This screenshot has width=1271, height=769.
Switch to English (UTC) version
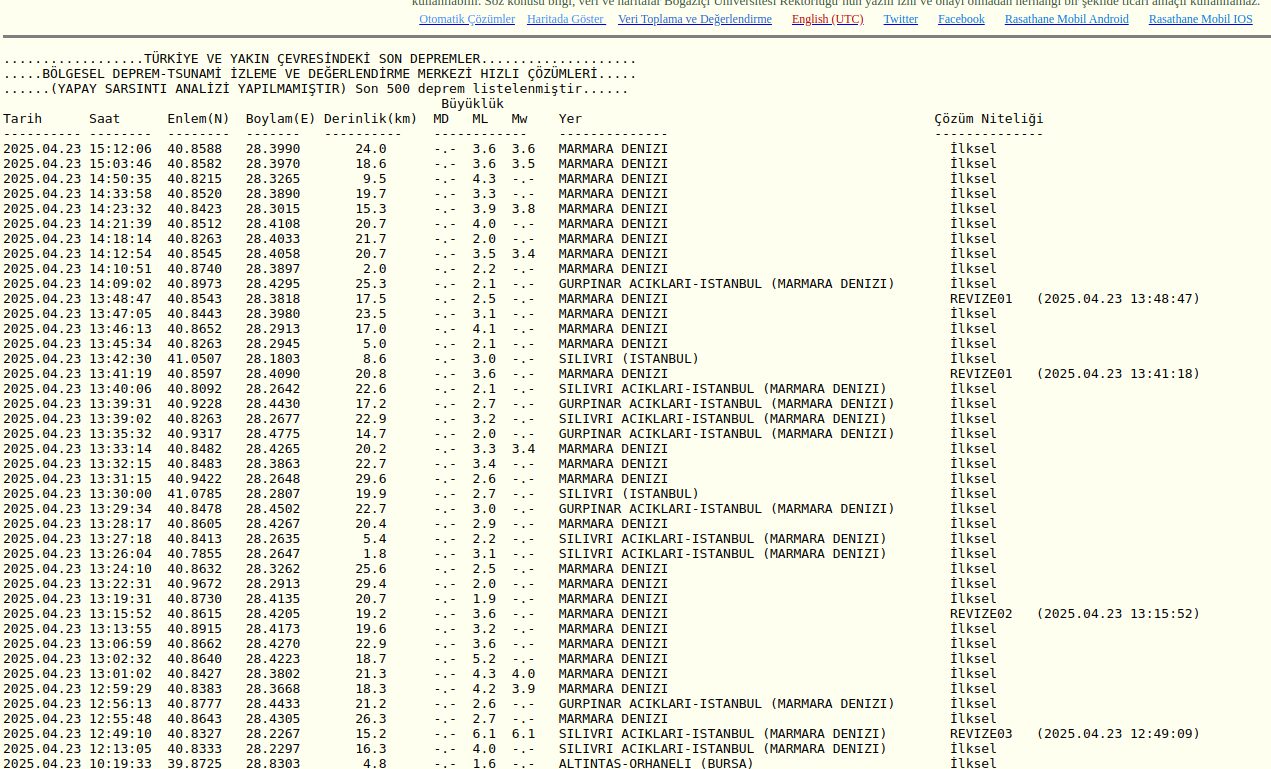(x=827, y=19)
